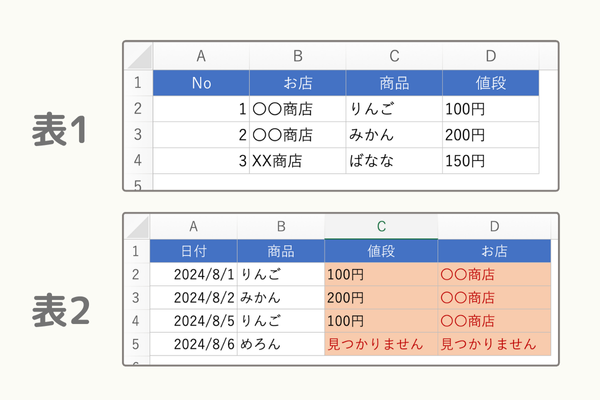Click the みかん cell in Table 1

click(394, 135)
